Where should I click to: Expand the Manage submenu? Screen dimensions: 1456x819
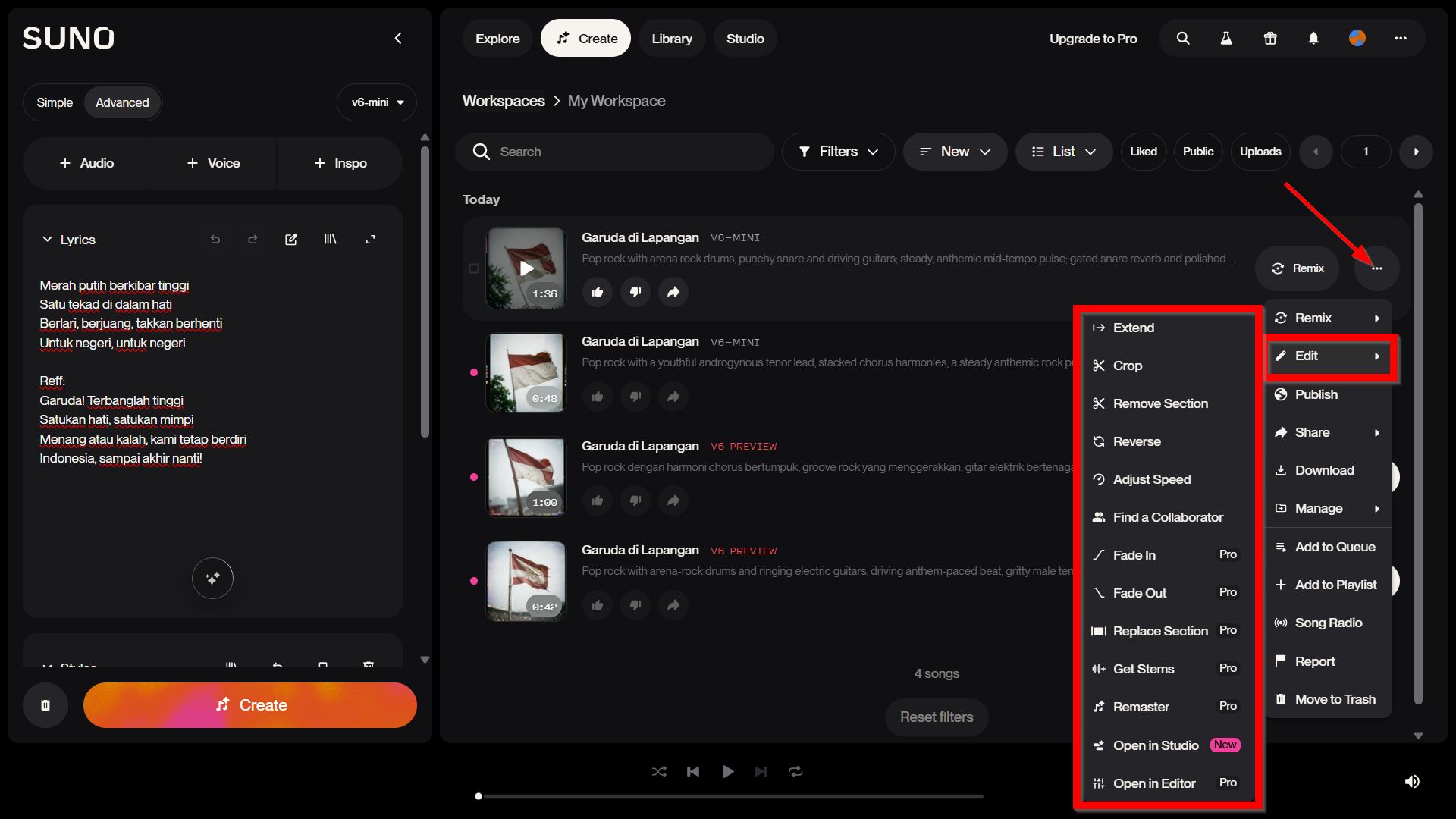1328,508
